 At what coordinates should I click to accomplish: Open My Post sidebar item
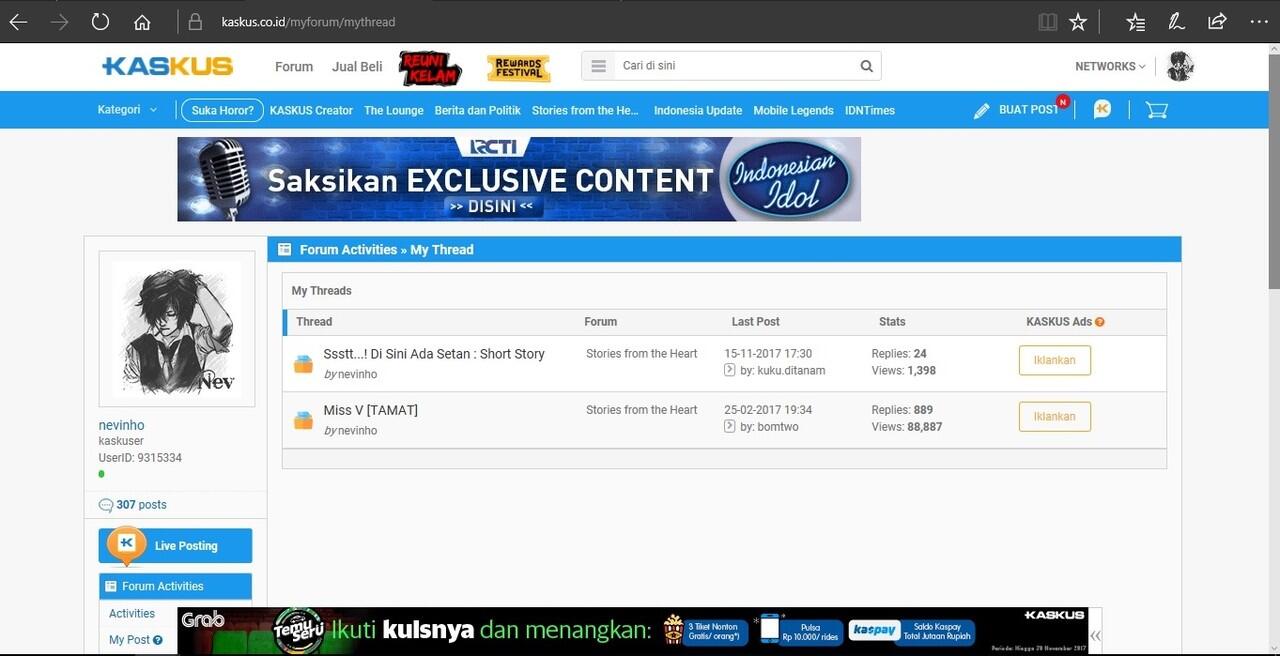[129, 640]
